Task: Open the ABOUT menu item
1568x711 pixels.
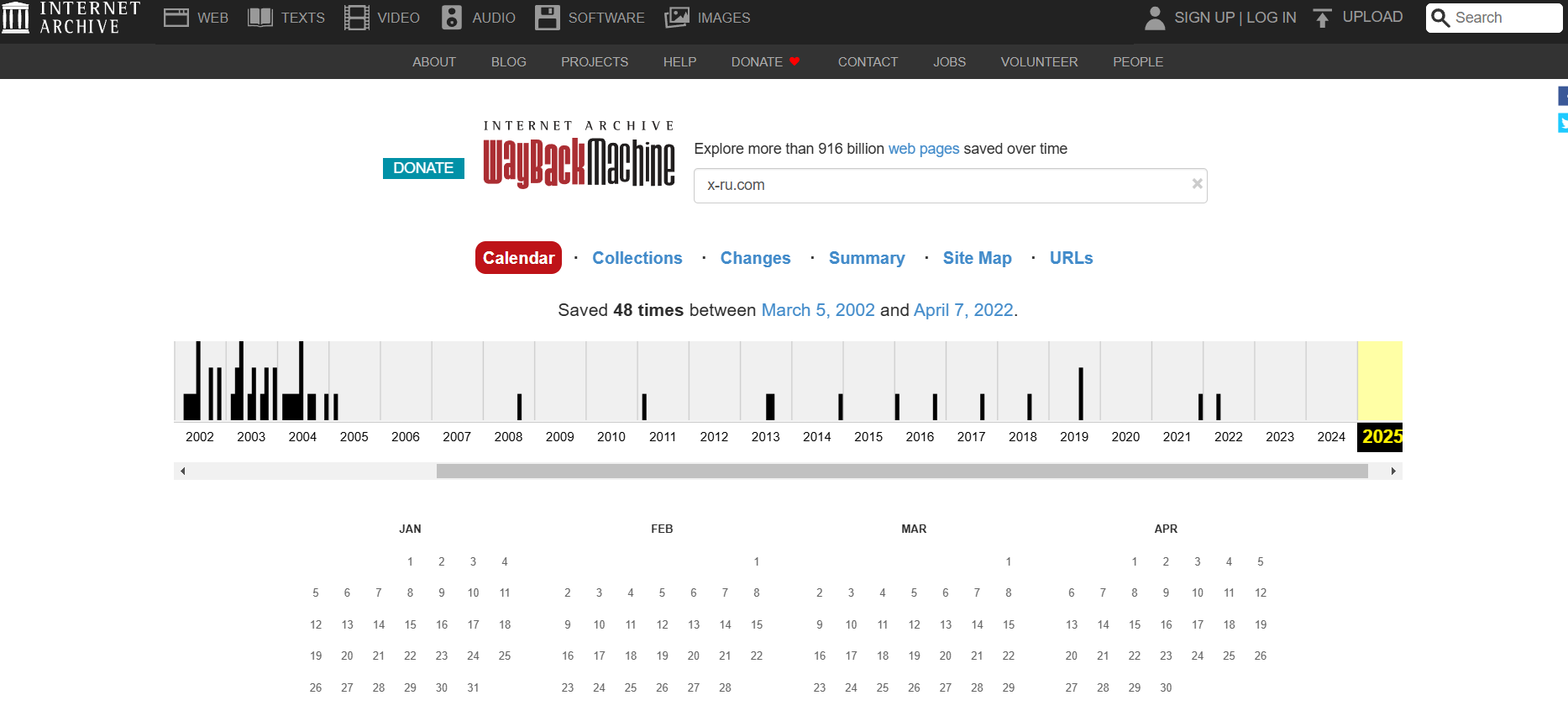Action: 434,62
